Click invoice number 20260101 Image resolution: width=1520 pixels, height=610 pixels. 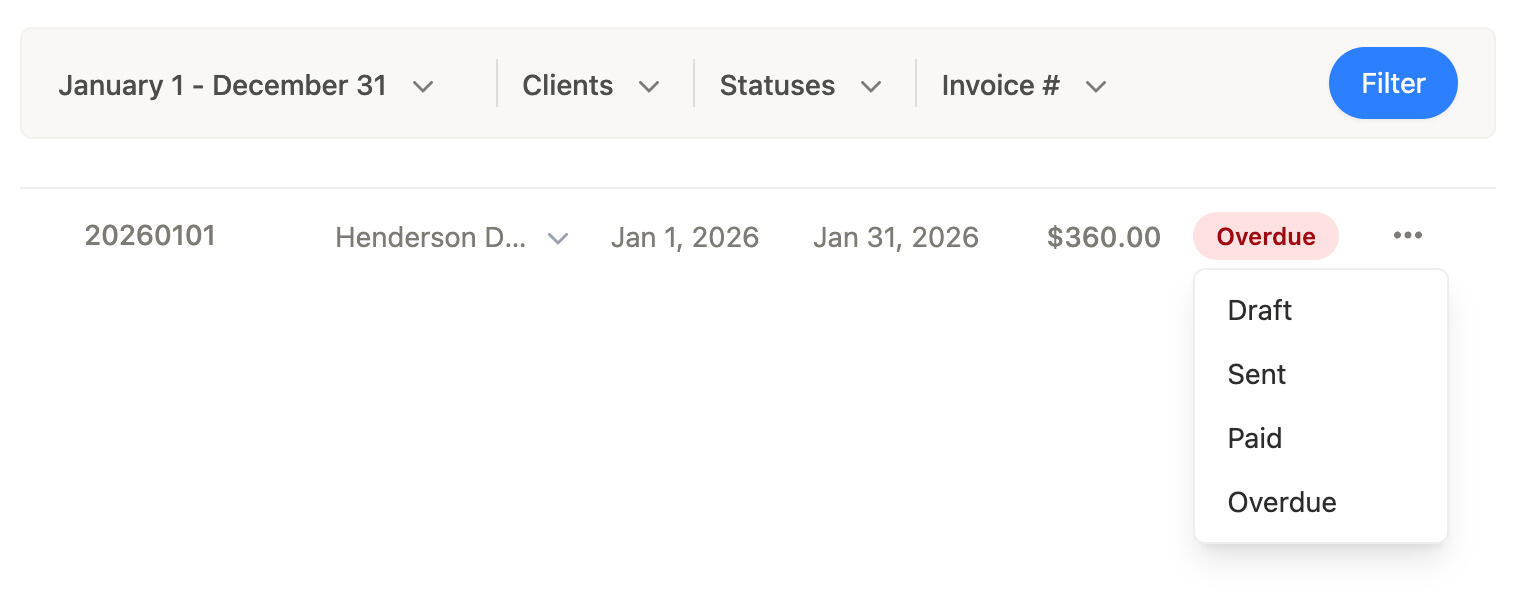point(150,236)
